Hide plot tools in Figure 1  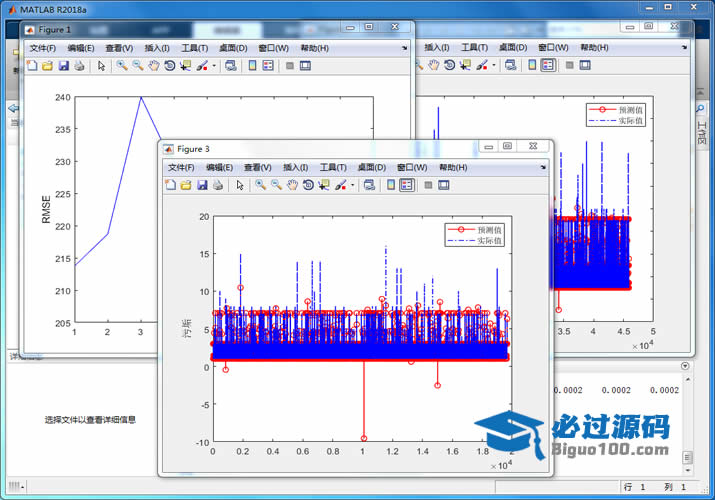tap(290, 66)
